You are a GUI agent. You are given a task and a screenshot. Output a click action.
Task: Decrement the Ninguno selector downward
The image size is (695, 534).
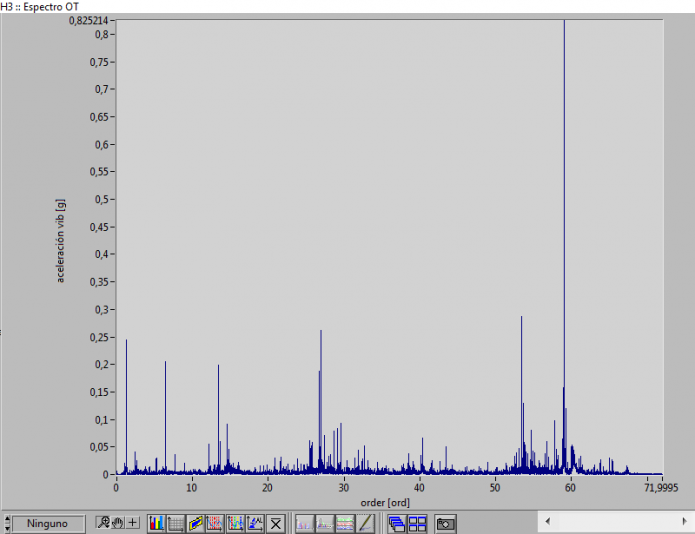click(7, 528)
